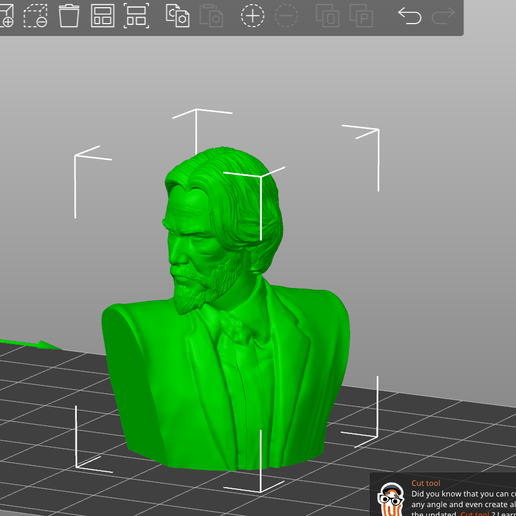Click the greyed-out Remove instance icon
This screenshot has height=516, width=516.
tap(286, 15)
